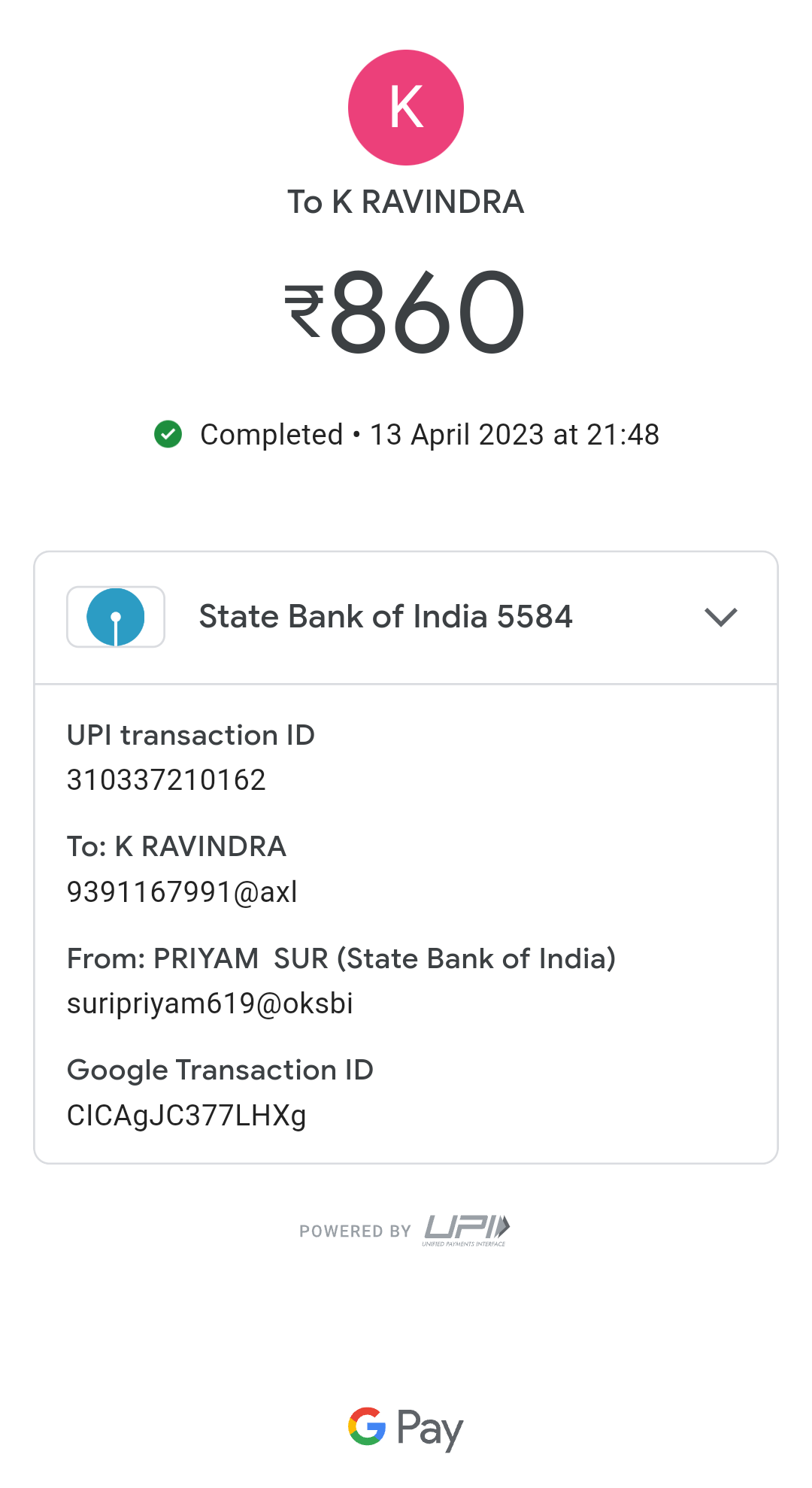Click the POWERED BY label
This screenshot has width=812, height=1488.
[x=355, y=1231]
